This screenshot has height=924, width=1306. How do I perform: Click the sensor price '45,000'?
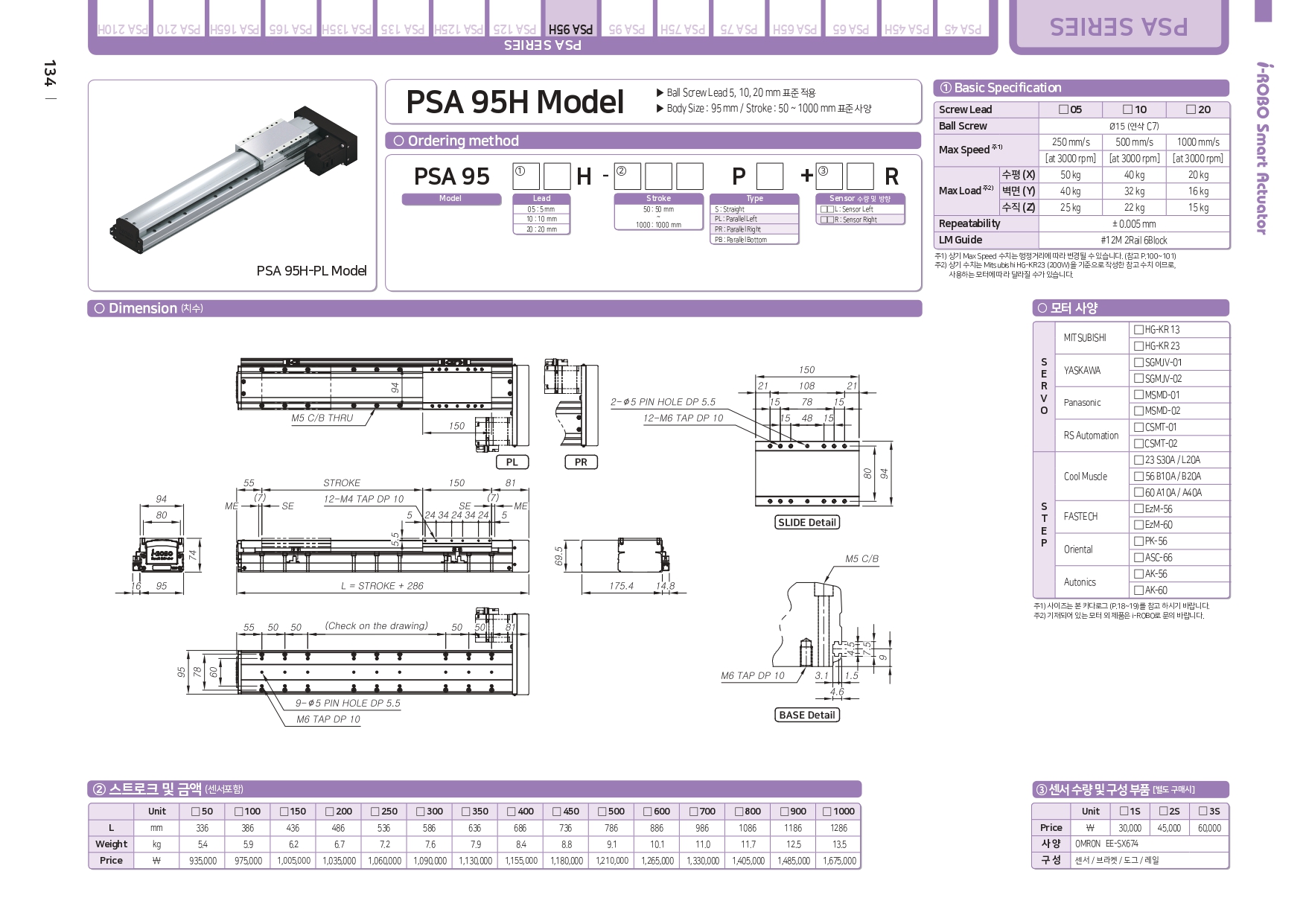pos(1169,828)
